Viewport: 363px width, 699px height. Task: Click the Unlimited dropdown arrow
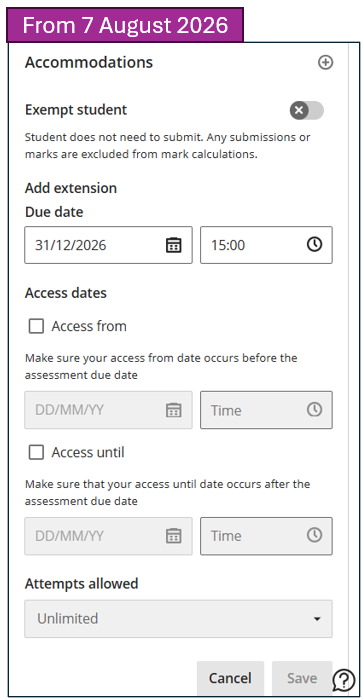317,619
